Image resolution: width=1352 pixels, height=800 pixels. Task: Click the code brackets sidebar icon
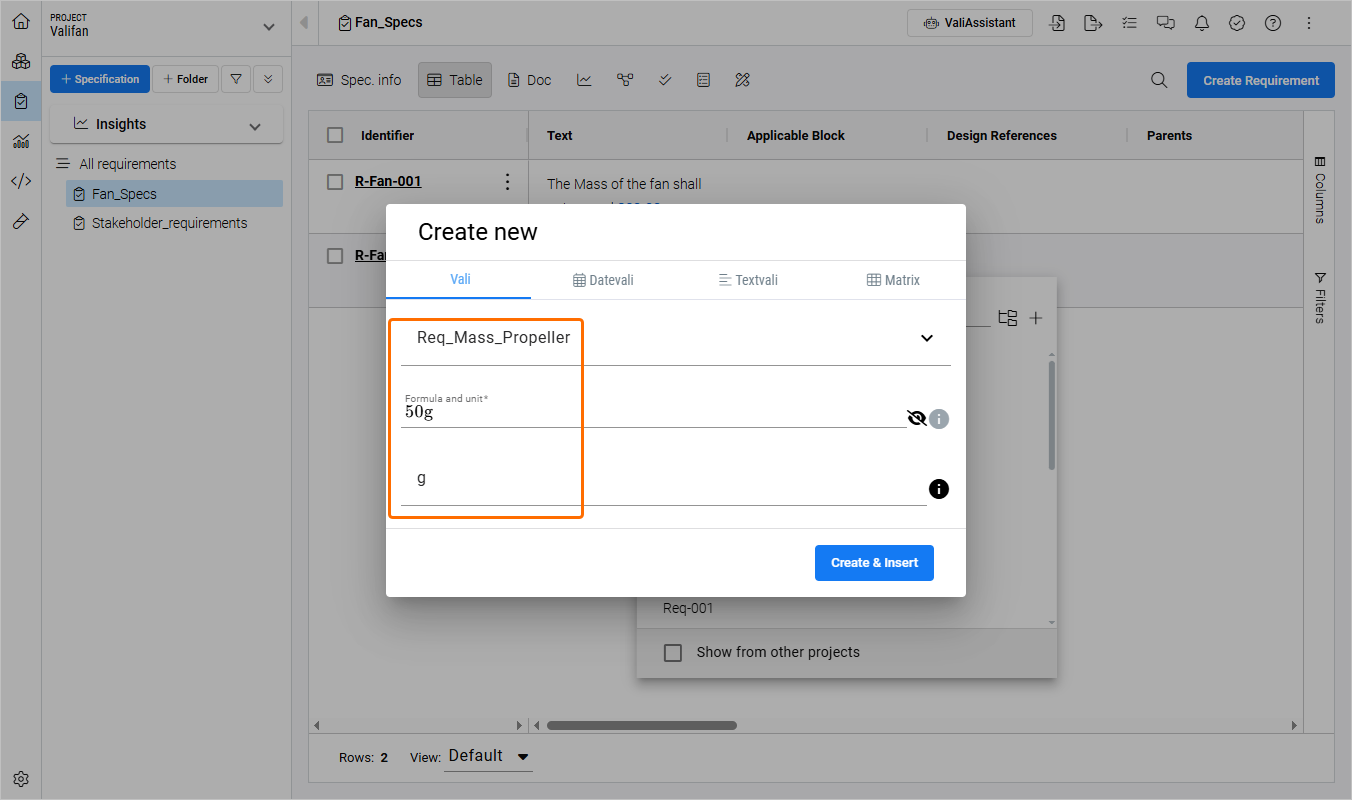pyautogui.click(x=21, y=181)
